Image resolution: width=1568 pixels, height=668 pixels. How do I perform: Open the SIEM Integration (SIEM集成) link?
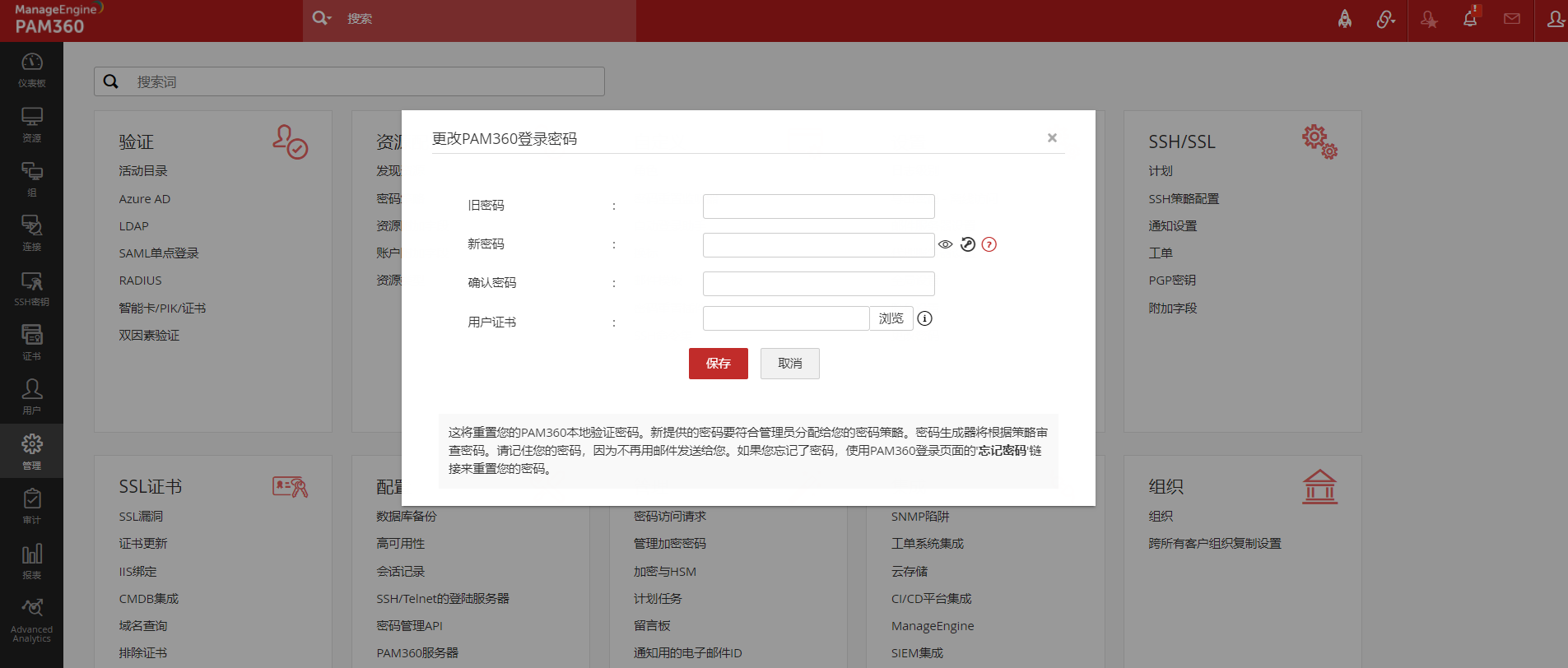point(918,653)
